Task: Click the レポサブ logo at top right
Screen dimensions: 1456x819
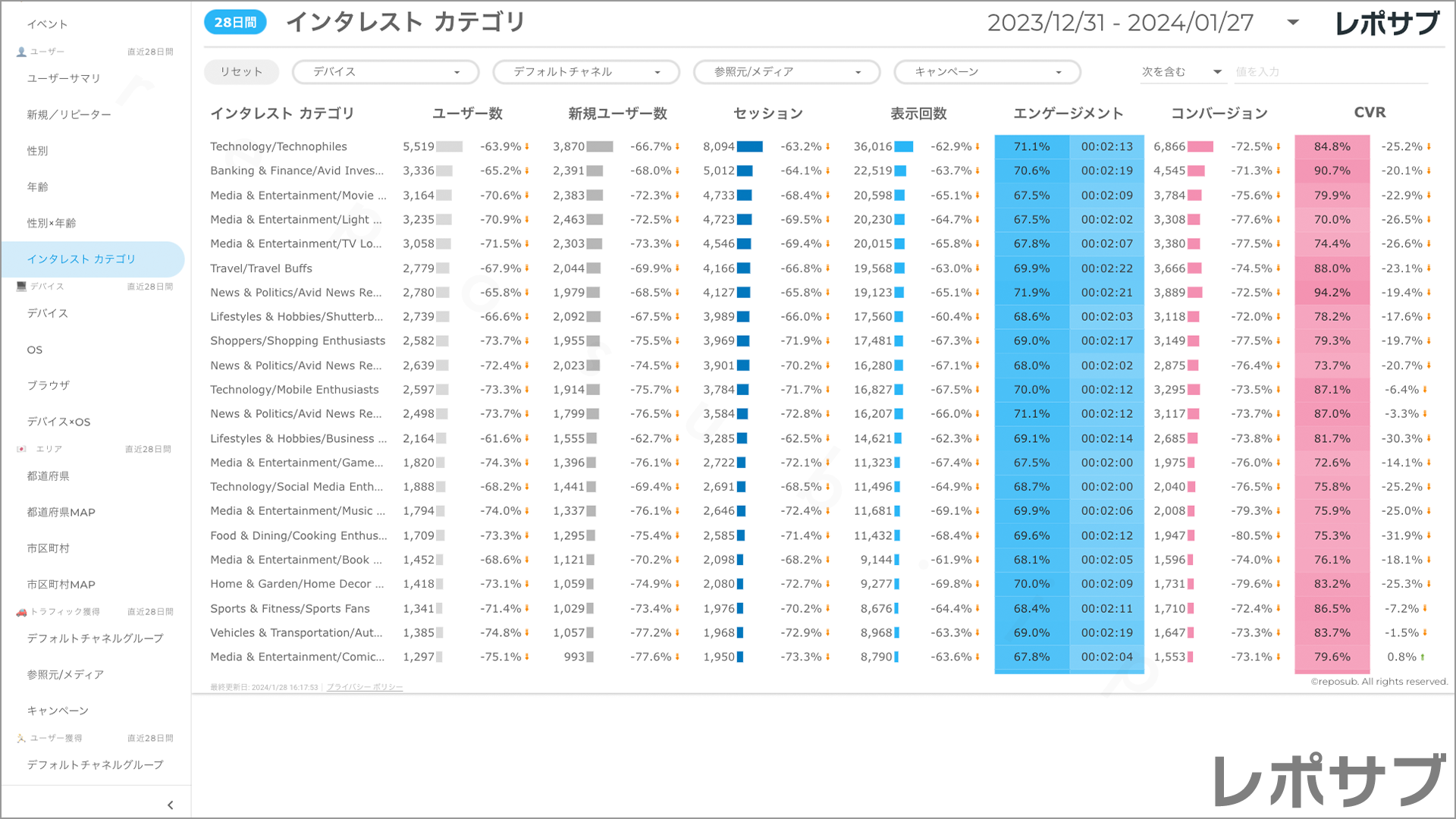Action: tap(1386, 23)
